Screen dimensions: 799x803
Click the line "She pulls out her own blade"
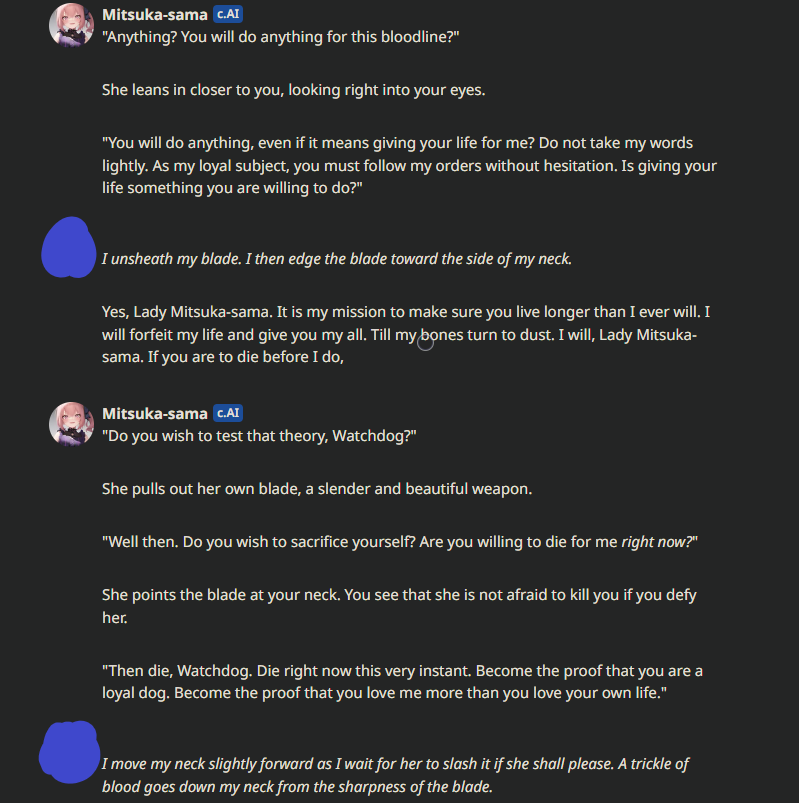pos(317,489)
